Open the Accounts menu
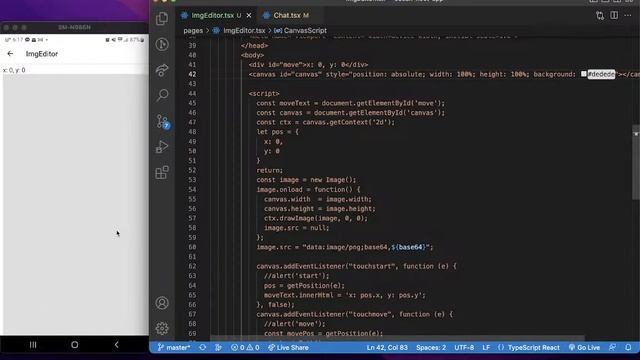 click(x=162, y=303)
